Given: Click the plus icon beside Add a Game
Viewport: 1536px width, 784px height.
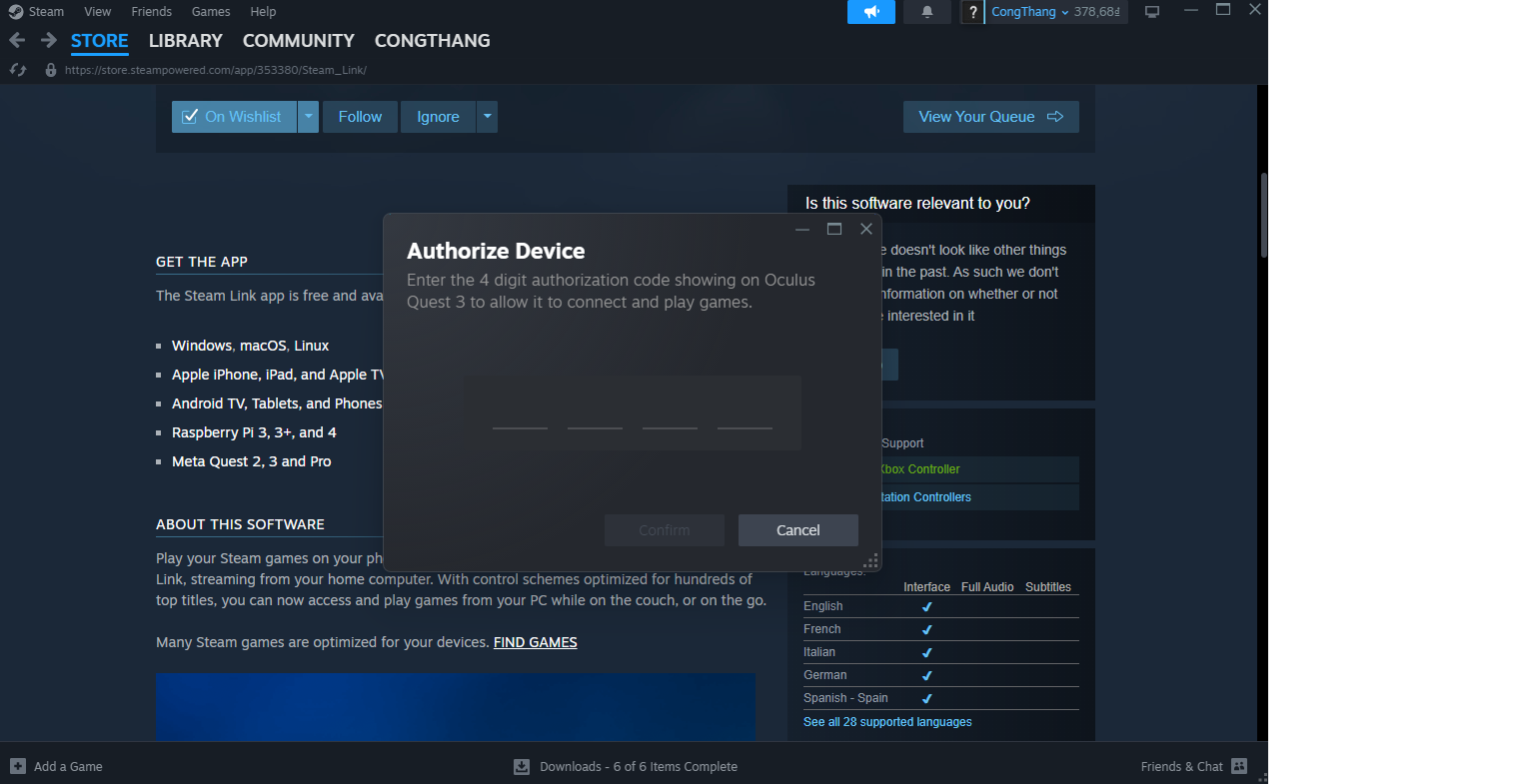Looking at the screenshot, I should pos(18,766).
